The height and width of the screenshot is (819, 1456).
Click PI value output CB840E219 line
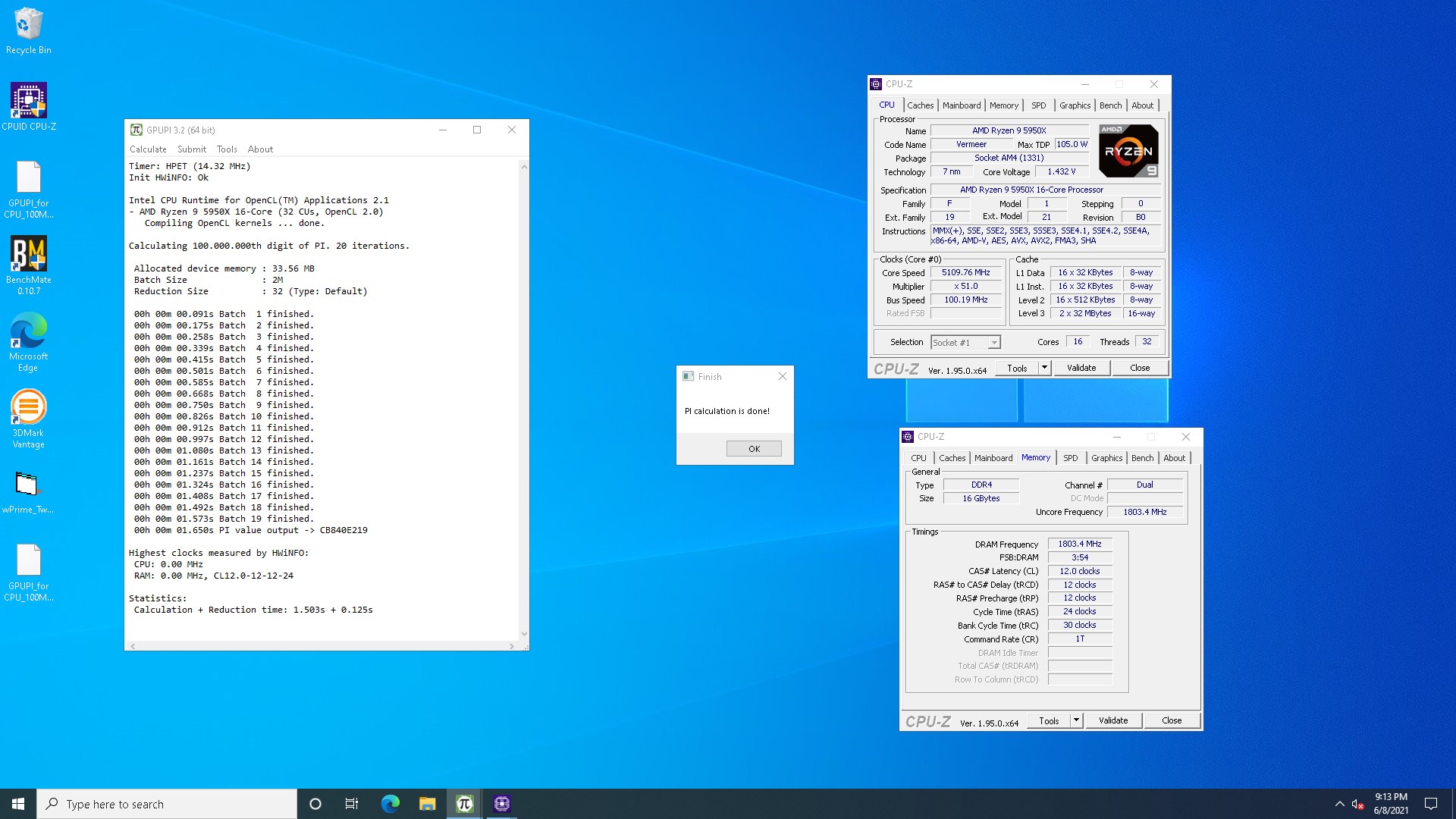click(250, 530)
